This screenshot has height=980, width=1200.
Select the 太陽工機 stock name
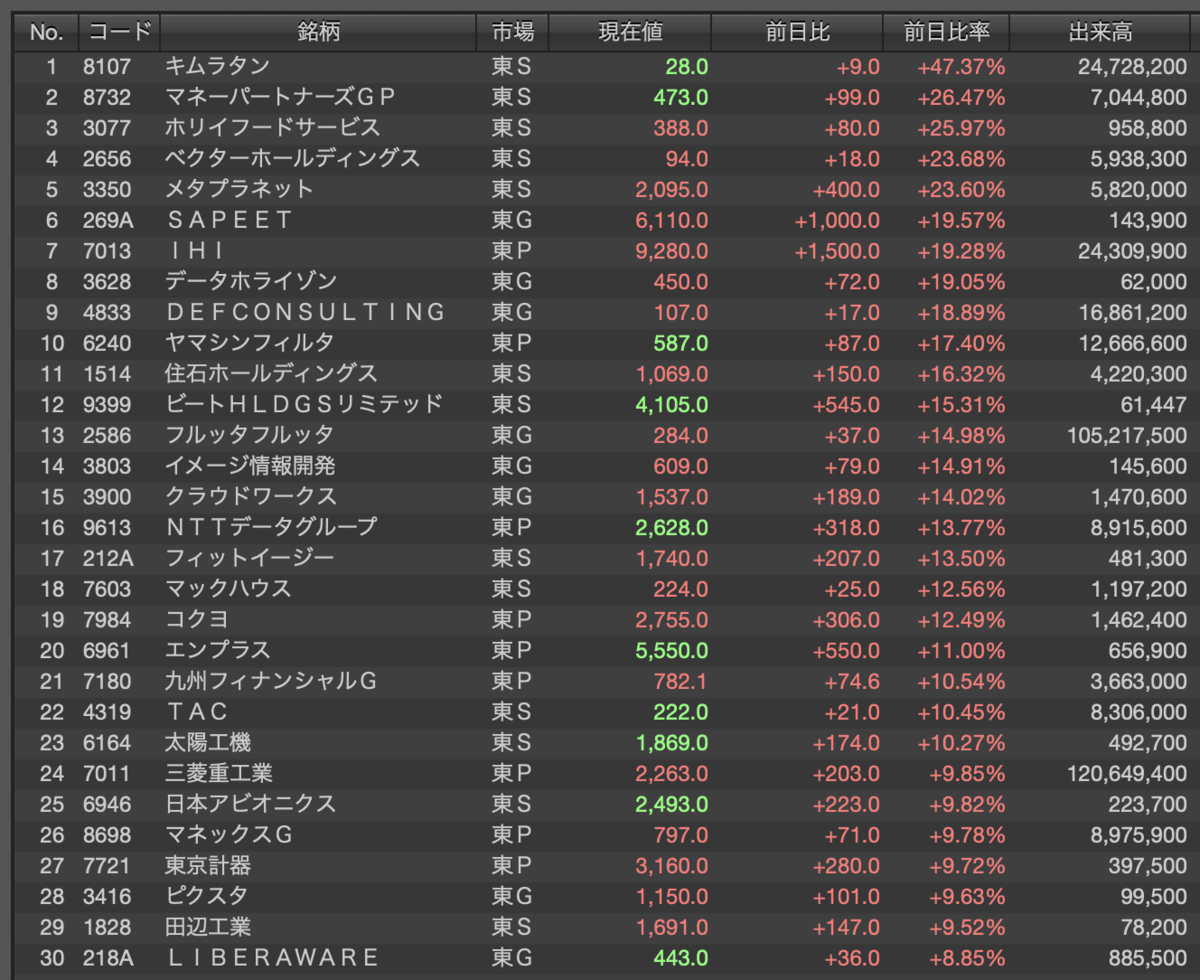click(208, 742)
